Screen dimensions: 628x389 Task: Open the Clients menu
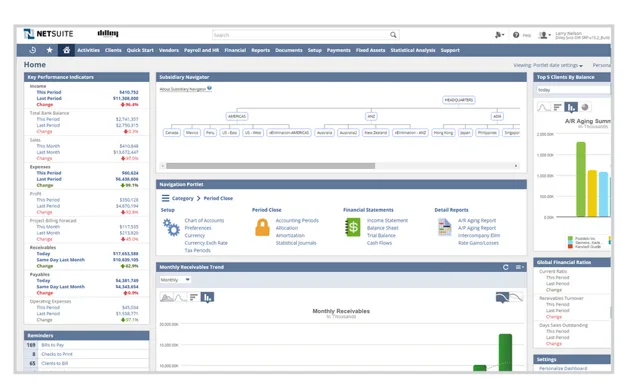point(113,50)
